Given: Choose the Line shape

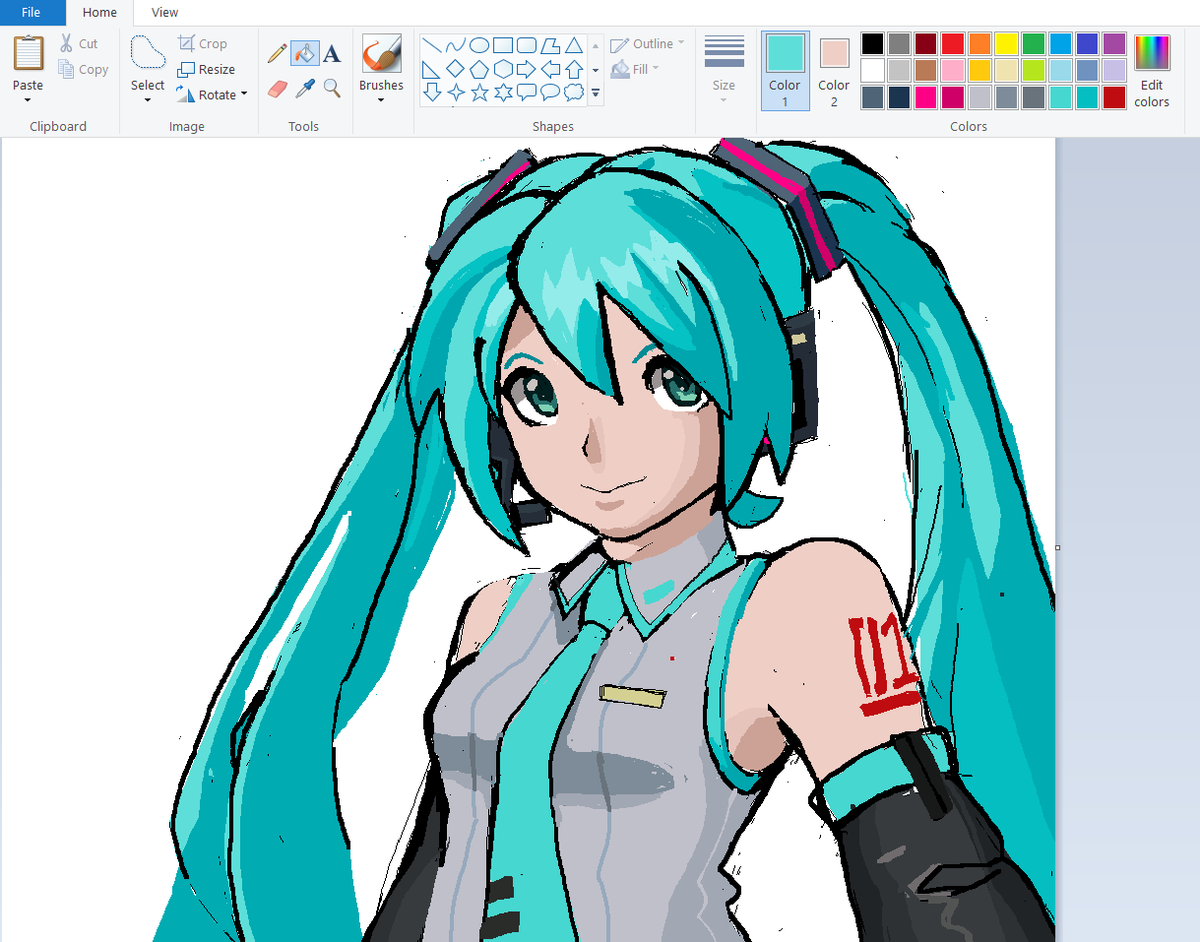Looking at the screenshot, I should [x=432, y=45].
